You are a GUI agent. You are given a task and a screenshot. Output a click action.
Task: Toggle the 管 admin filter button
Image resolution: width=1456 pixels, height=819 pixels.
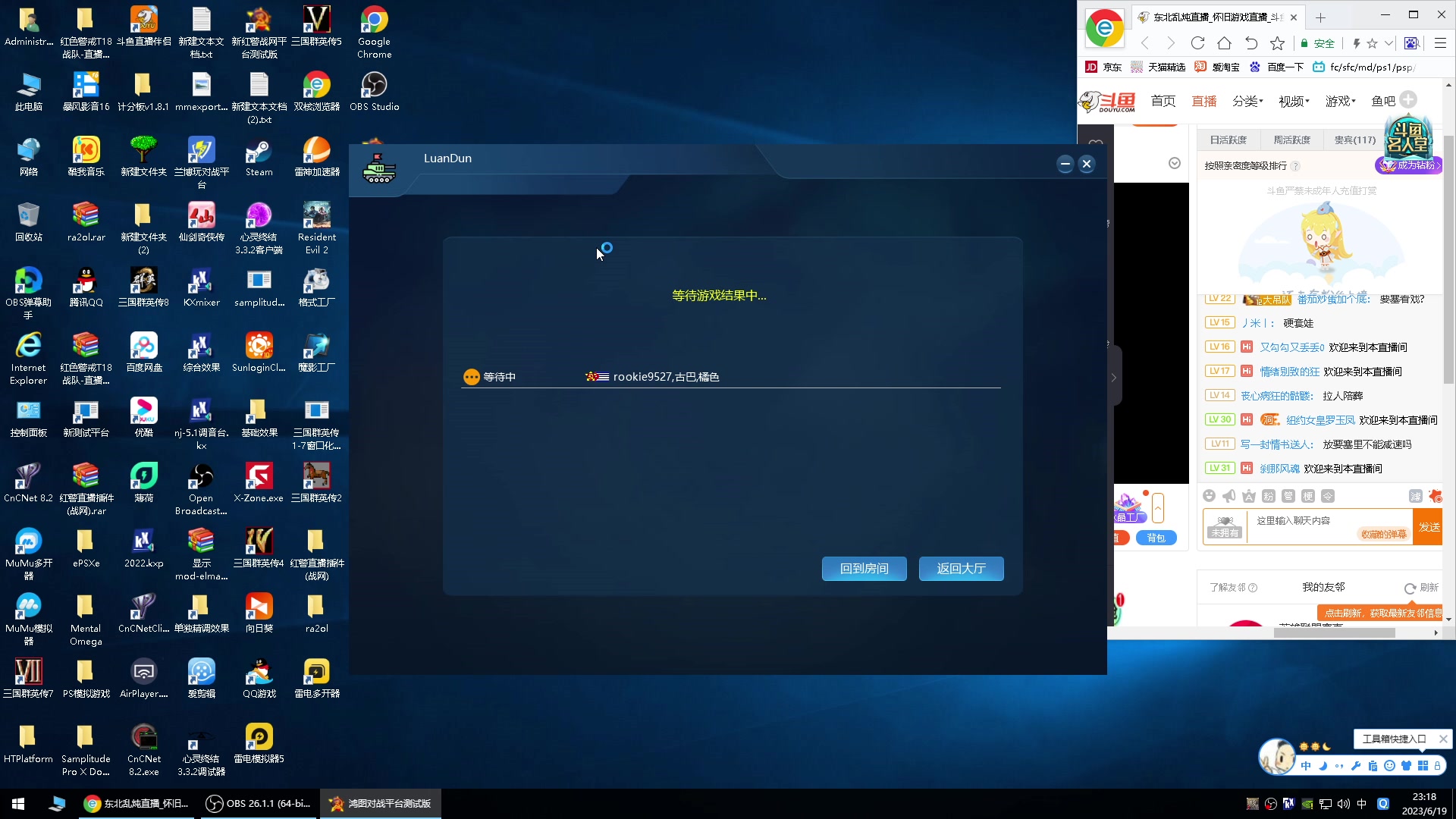[1288, 496]
